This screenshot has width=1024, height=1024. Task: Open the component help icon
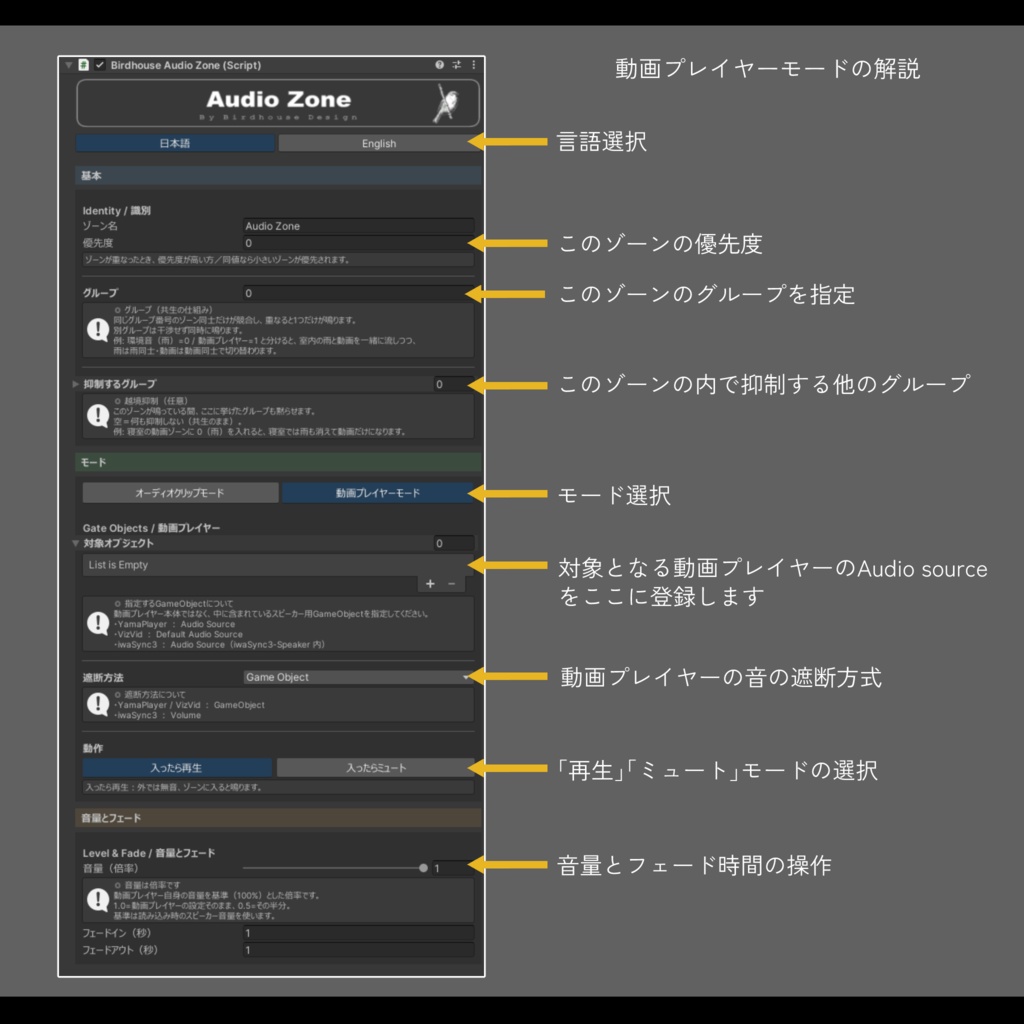click(x=440, y=65)
